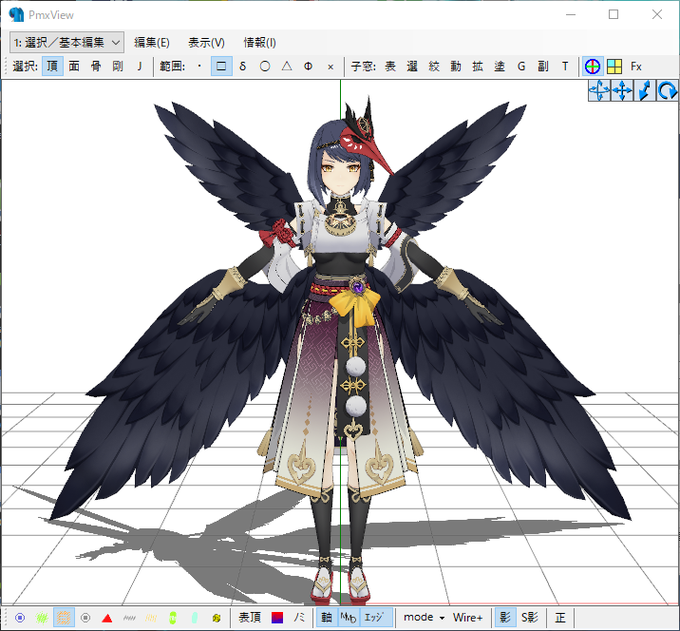Toggle vertex display (blue circle icon)
680x631 pixels.
point(20,618)
